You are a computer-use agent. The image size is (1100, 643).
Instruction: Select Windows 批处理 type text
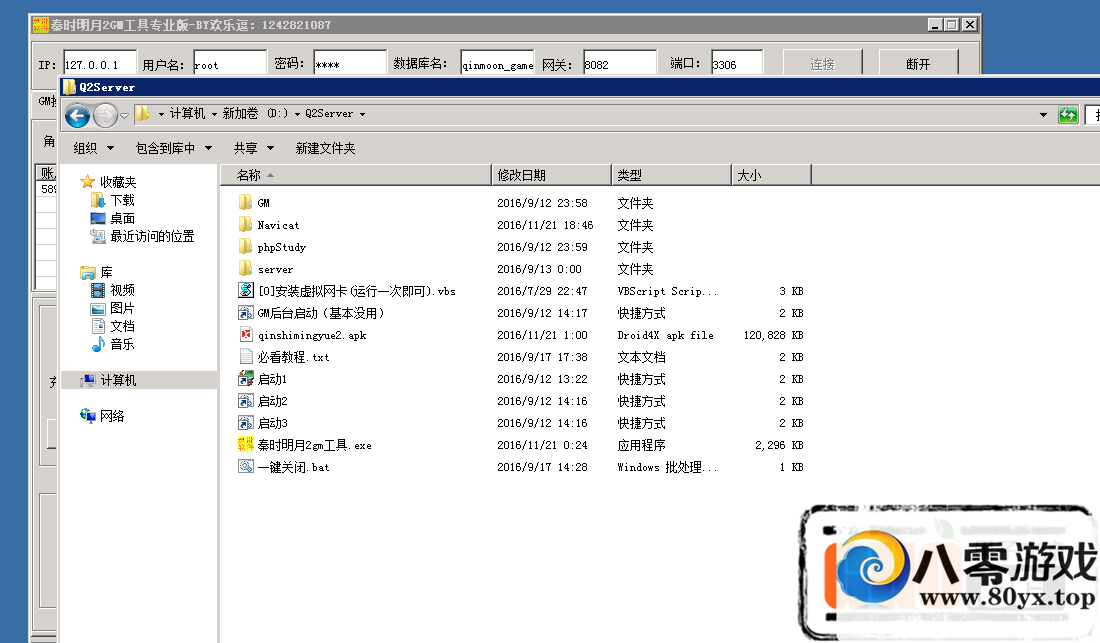(x=666, y=467)
